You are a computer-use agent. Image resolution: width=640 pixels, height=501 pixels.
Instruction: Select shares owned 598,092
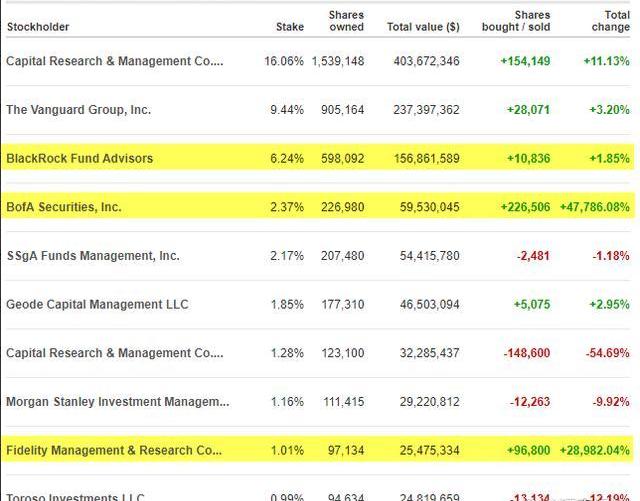tap(342, 158)
